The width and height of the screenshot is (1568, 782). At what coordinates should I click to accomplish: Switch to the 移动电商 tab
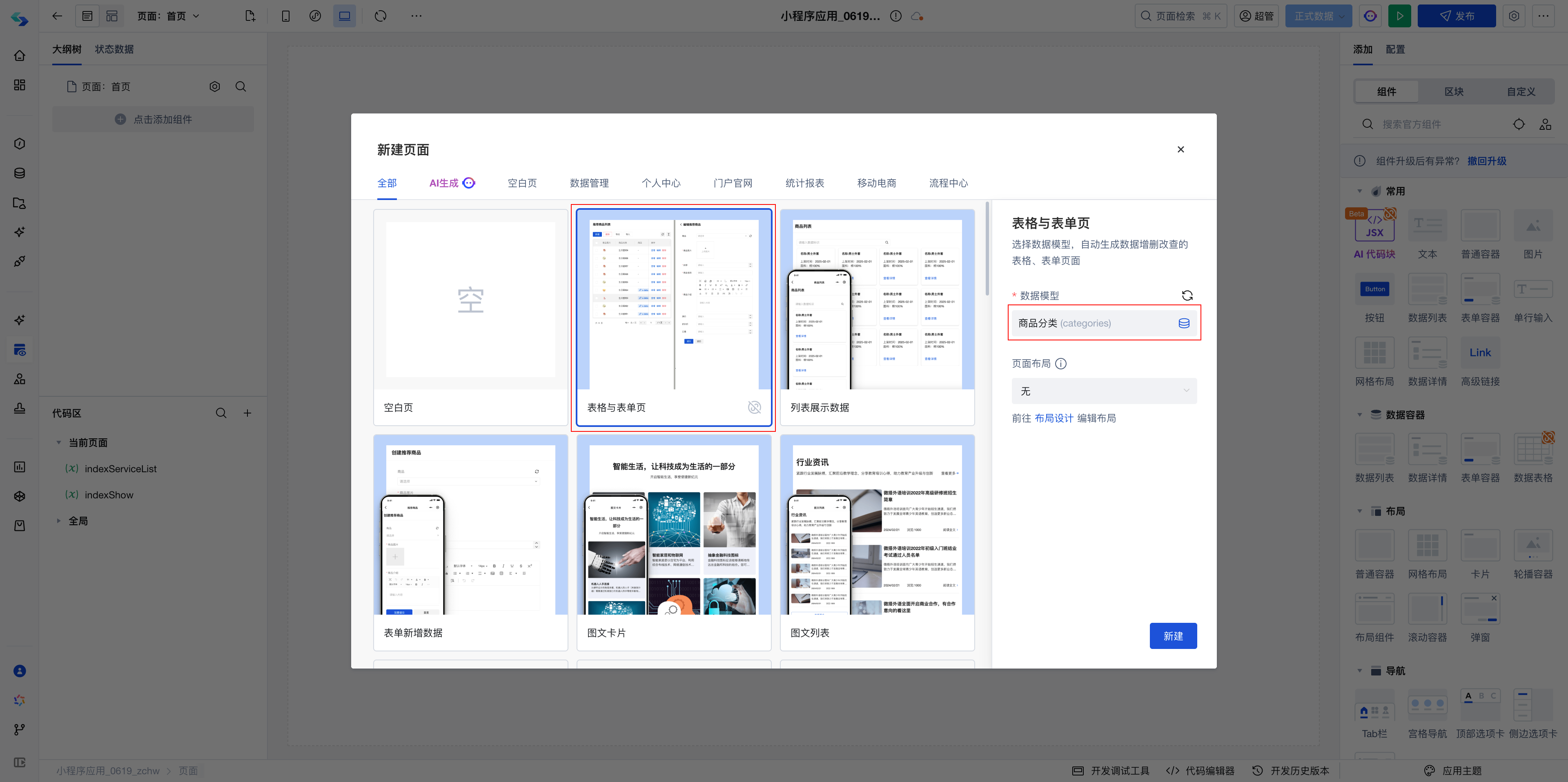877,183
